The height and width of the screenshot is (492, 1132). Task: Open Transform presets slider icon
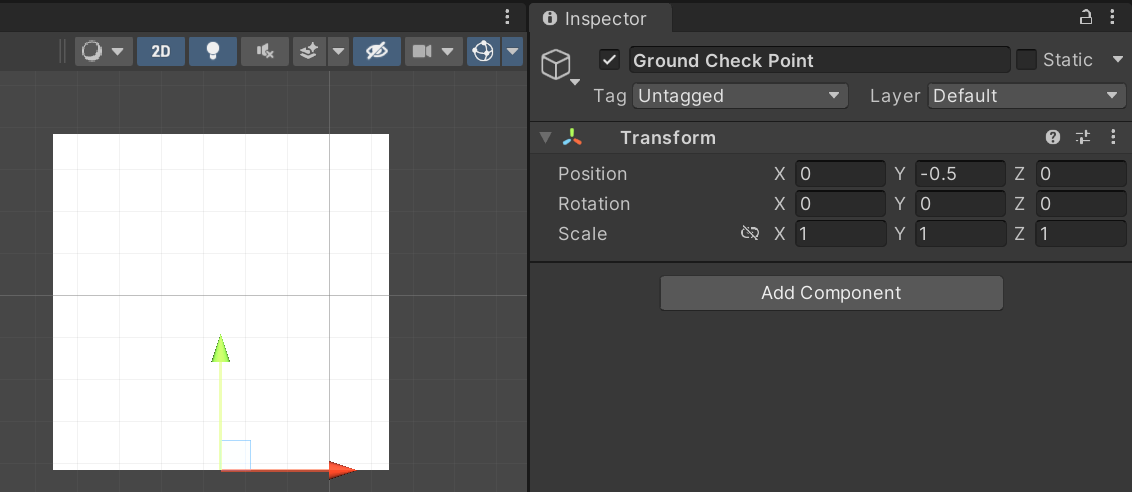click(x=1083, y=137)
